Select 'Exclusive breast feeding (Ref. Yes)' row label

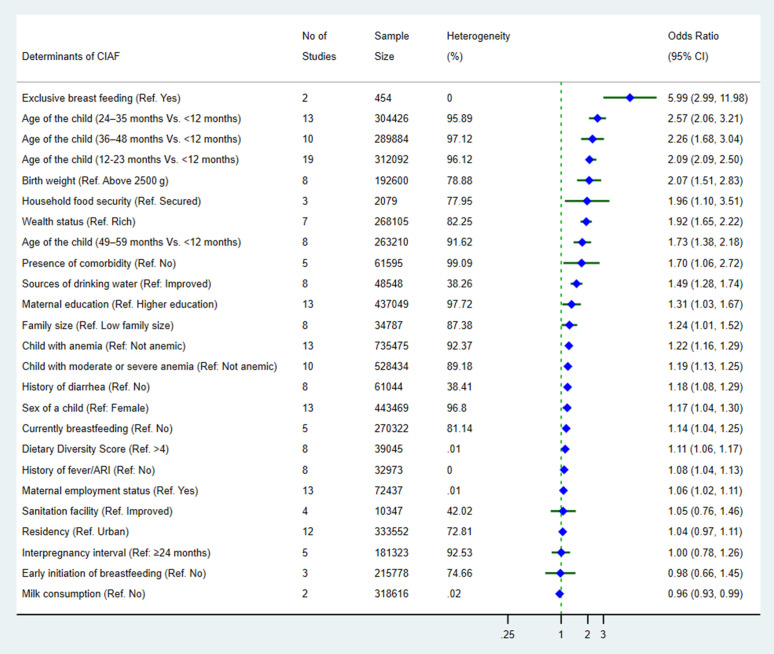[x=101, y=98]
